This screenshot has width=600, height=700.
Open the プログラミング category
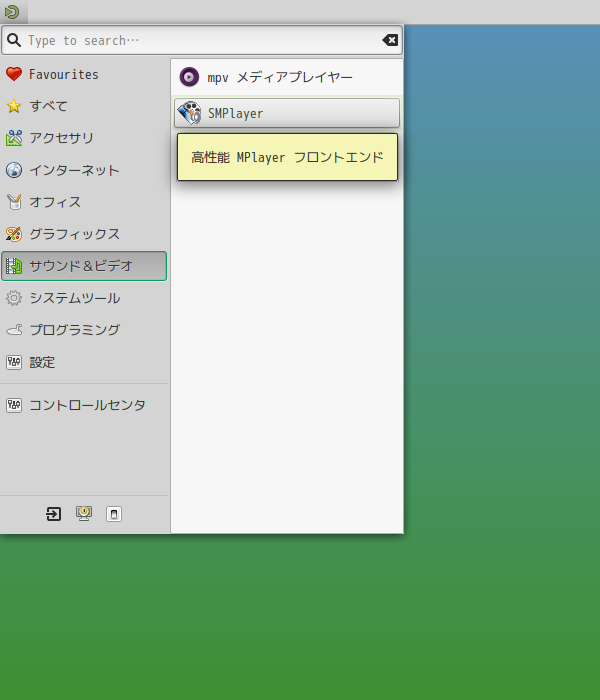pyautogui.click(x=84, y=330)
